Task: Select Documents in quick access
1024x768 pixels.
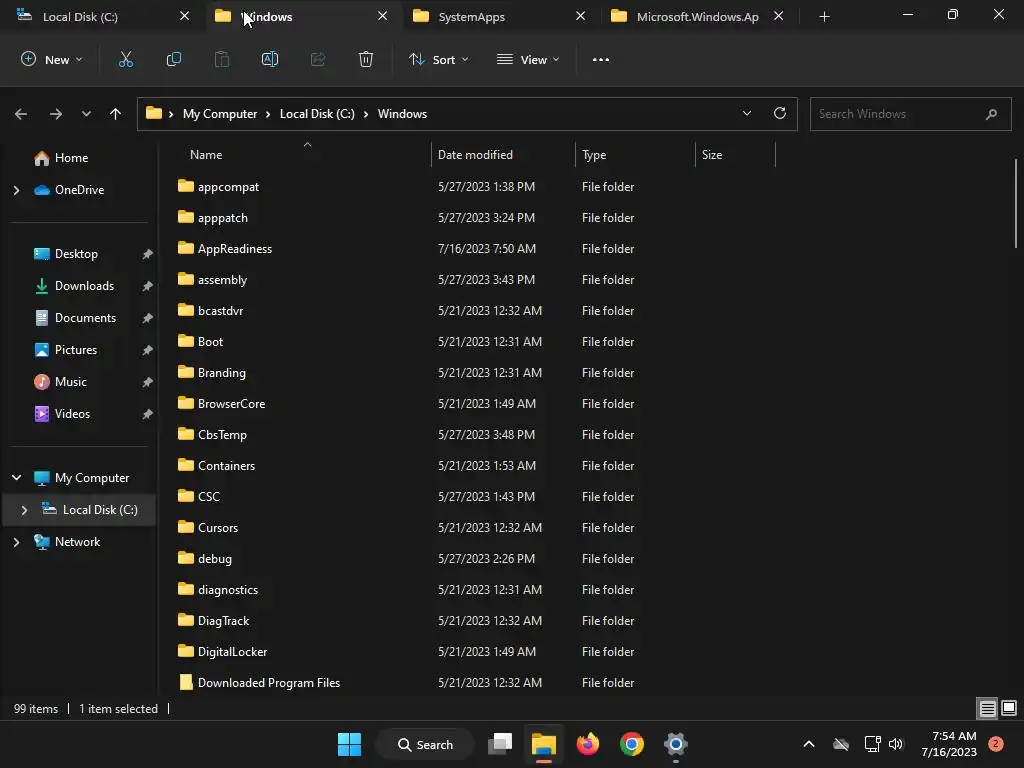Action: pyautogui.click(x=85, y=318)
